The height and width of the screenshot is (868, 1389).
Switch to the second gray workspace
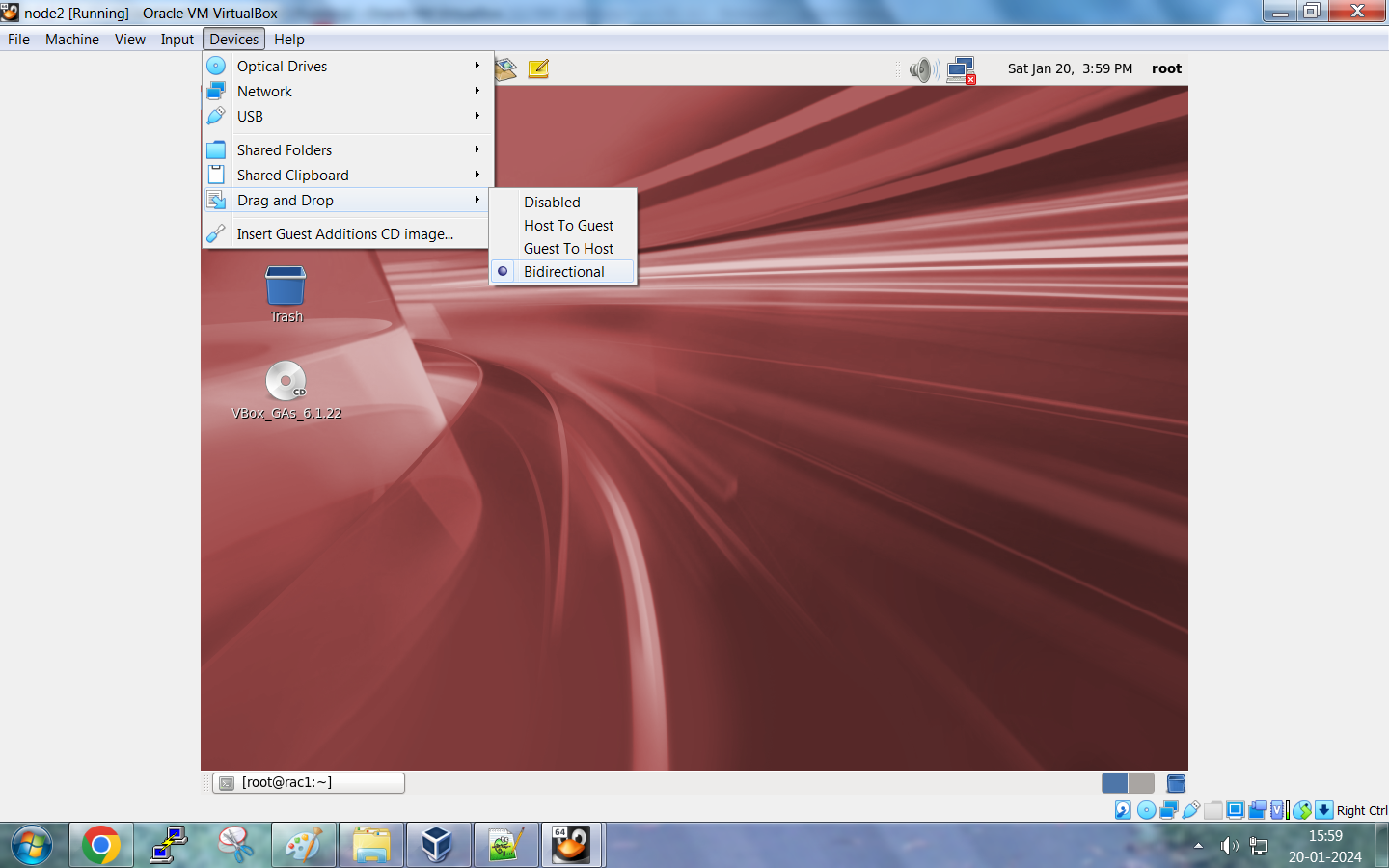pyautogui.click(x=1141, y=783)
